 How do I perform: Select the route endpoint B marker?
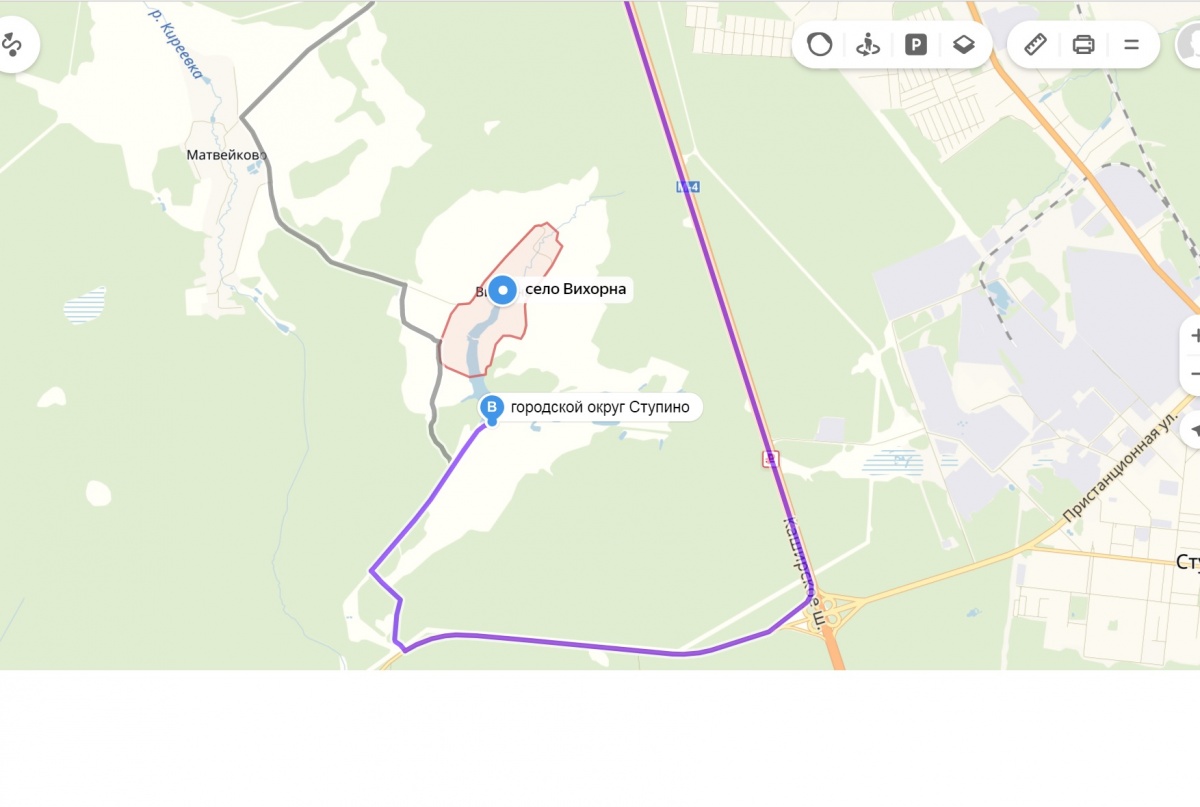point(491,408)
